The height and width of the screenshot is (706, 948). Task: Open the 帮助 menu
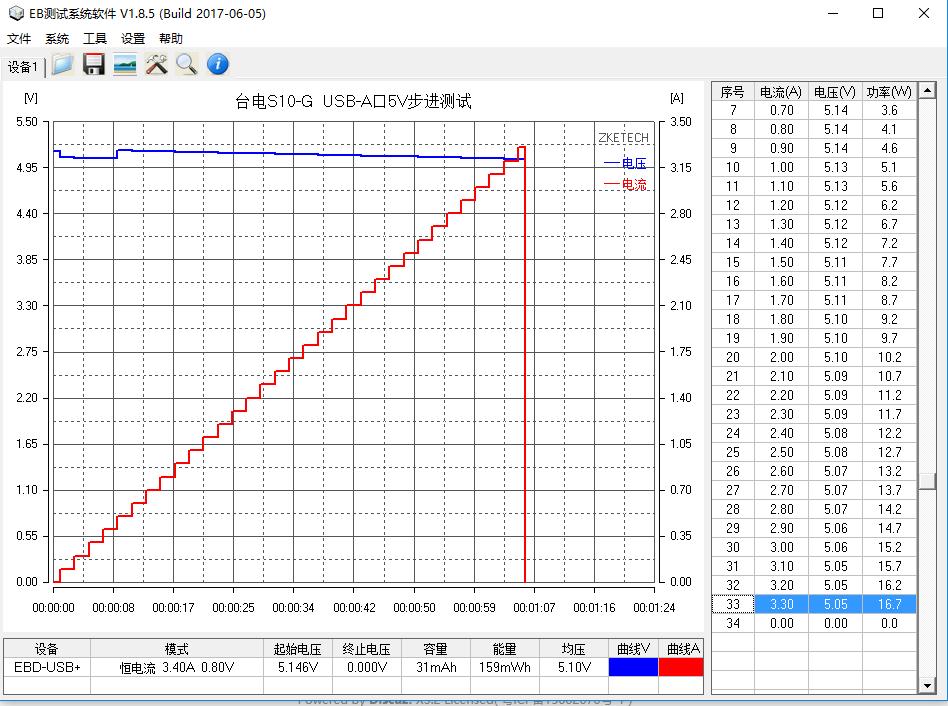(x=171, y=39)
